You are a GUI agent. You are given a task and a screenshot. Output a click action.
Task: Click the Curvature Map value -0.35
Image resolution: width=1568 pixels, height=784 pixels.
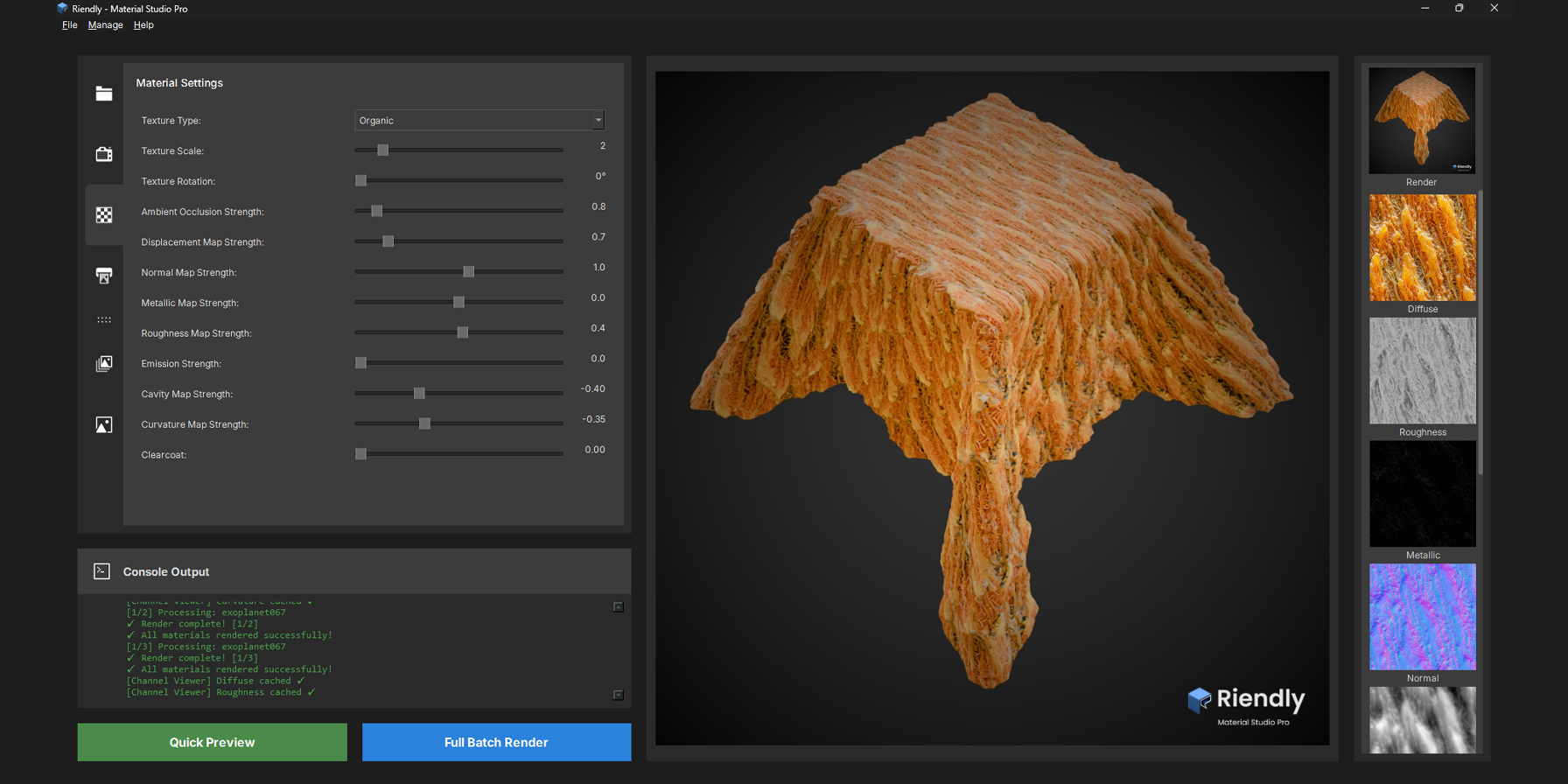(x=594, y=419)
